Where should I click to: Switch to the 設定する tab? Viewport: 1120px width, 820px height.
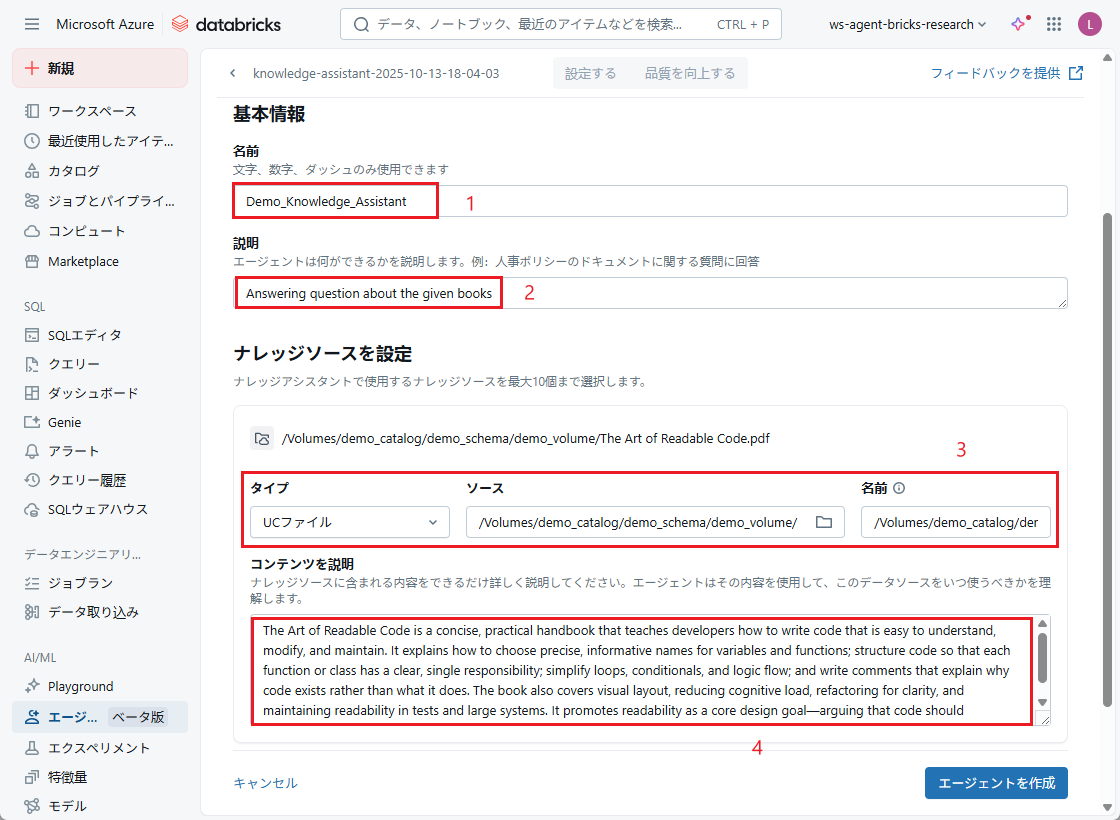[590, 73]
